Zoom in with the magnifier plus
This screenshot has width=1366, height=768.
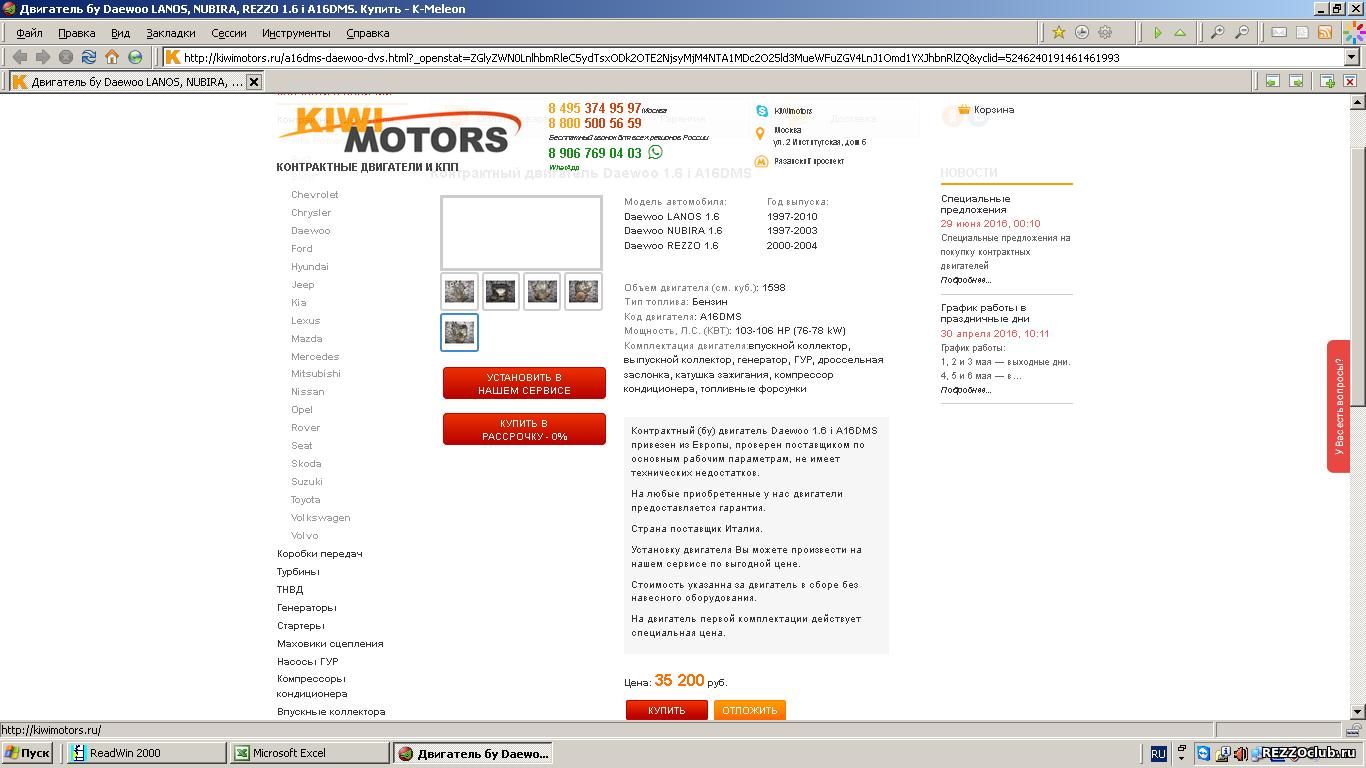click(1217, 33)
